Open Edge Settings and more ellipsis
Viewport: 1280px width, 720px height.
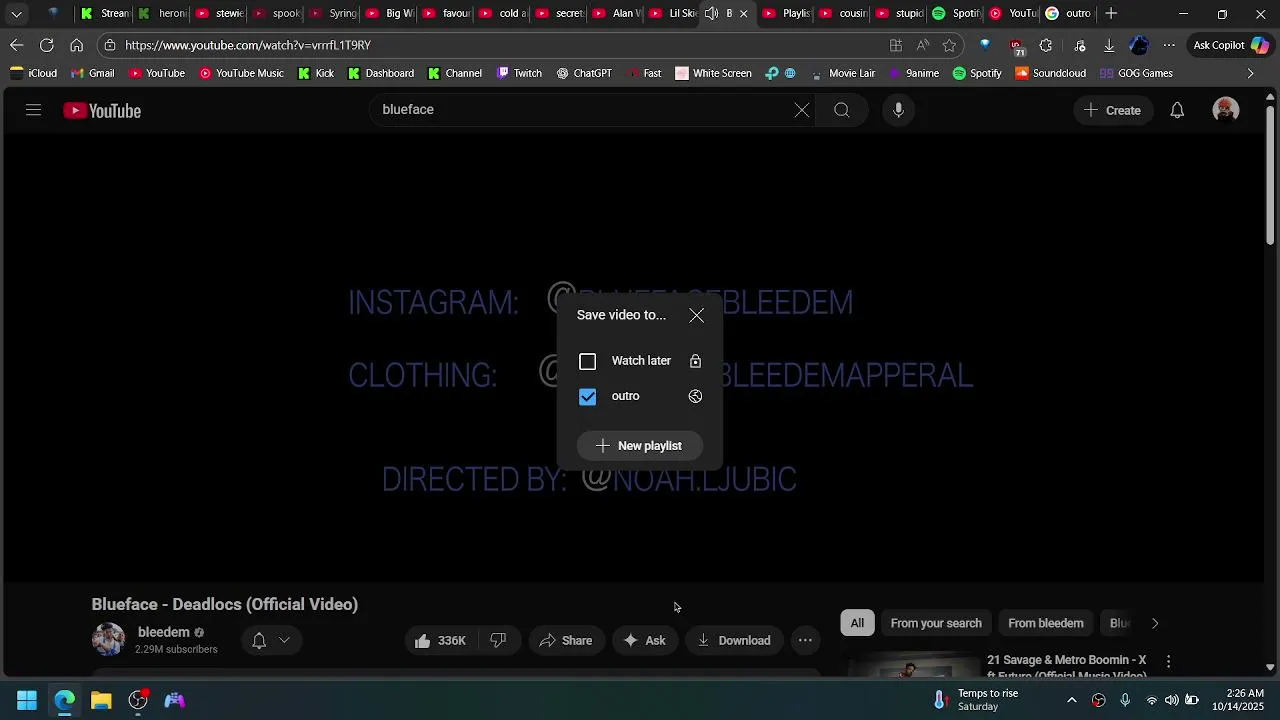click(x=1169, y=45)
